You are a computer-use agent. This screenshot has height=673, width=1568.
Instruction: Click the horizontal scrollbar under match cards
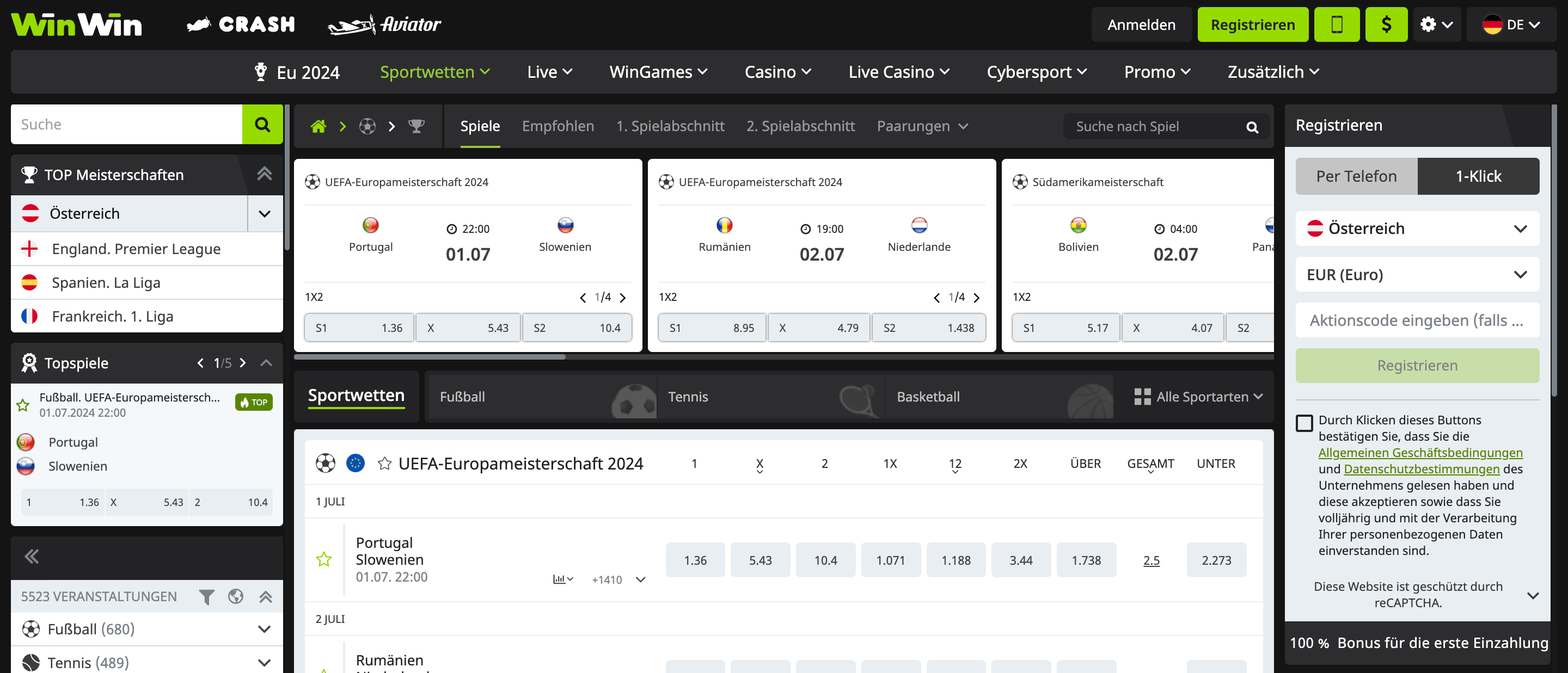tap(430, 357)
